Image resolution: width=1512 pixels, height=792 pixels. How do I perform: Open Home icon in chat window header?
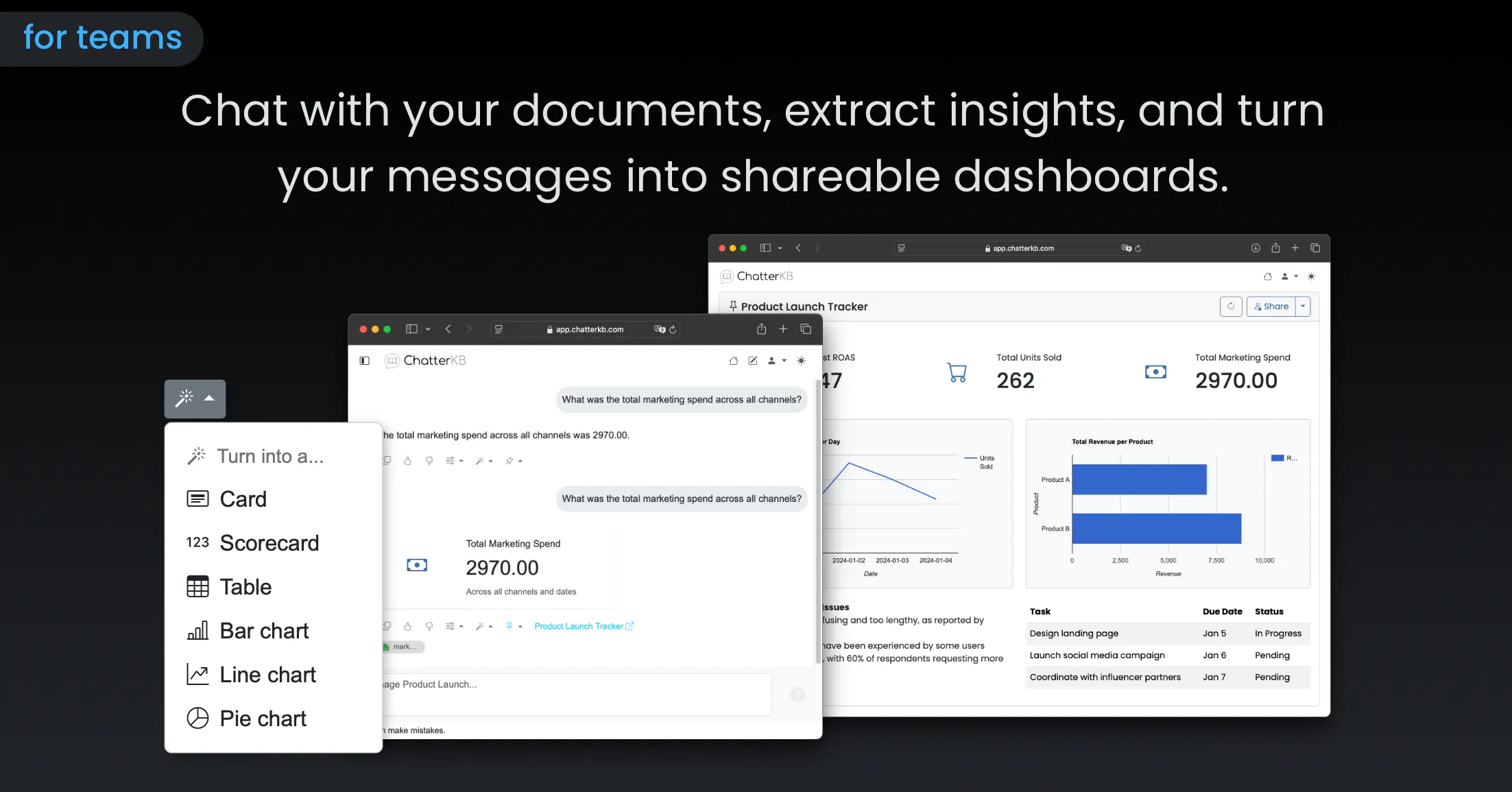pyautogui.click(x=734, y=361)
